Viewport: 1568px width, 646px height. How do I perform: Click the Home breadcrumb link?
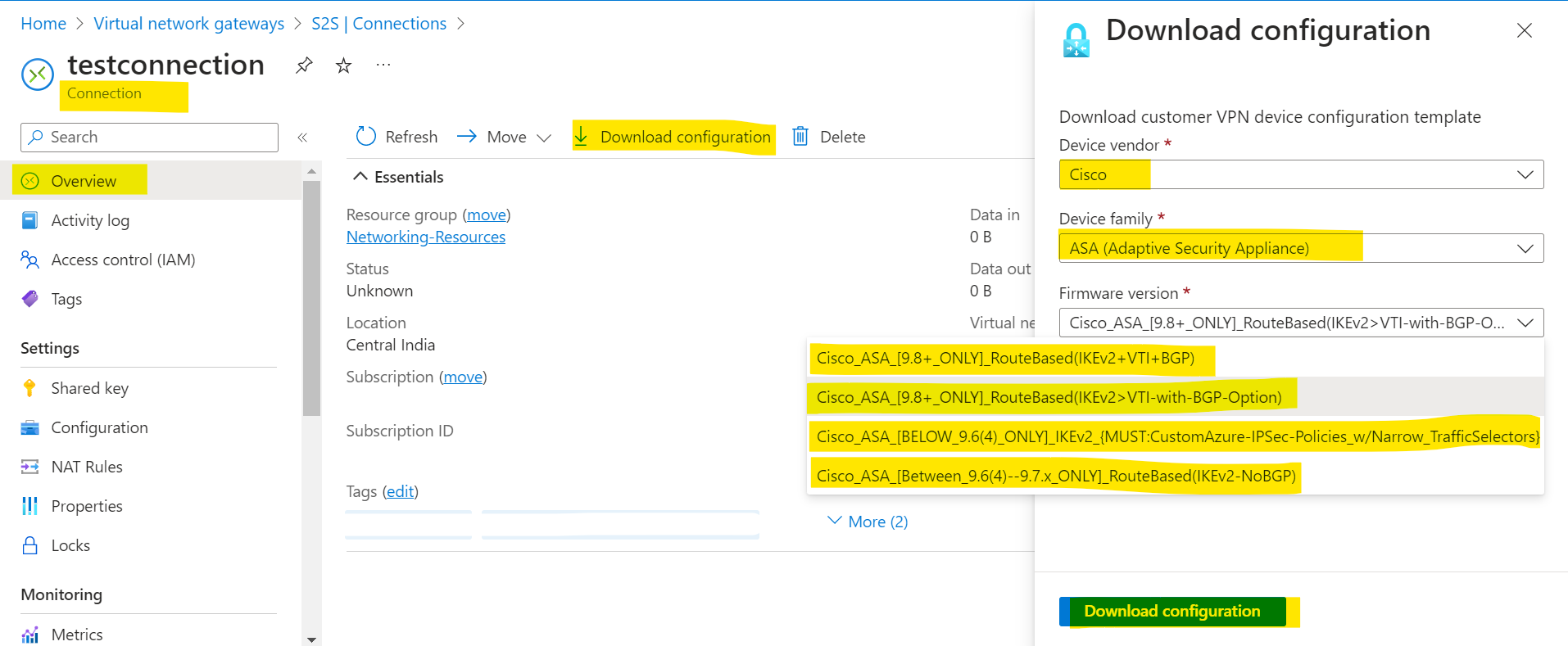(43, 24)
